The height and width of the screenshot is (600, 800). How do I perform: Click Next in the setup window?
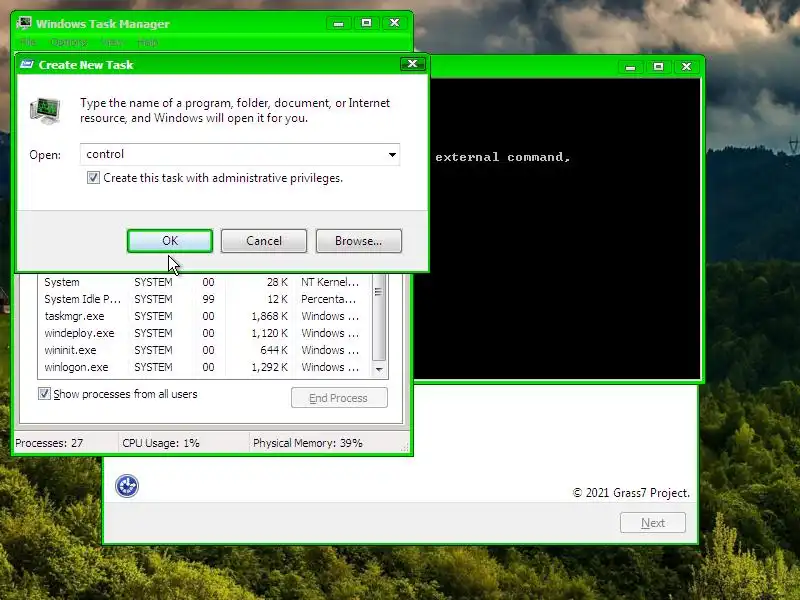tap(653, 523)
